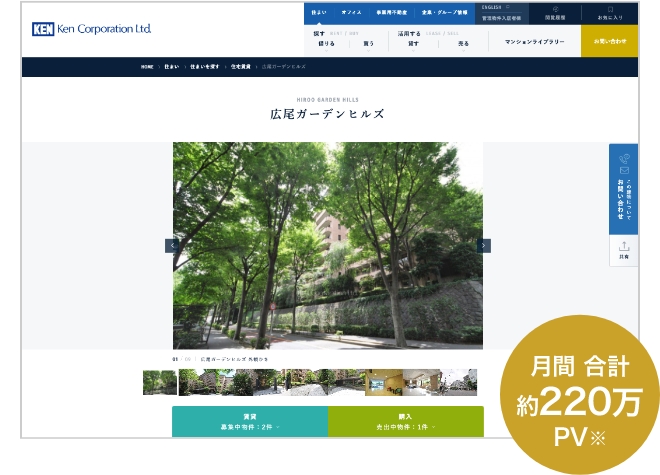The image size is (660, 475).
Task: Select the 住まい top tab
Action: [319, 13]
